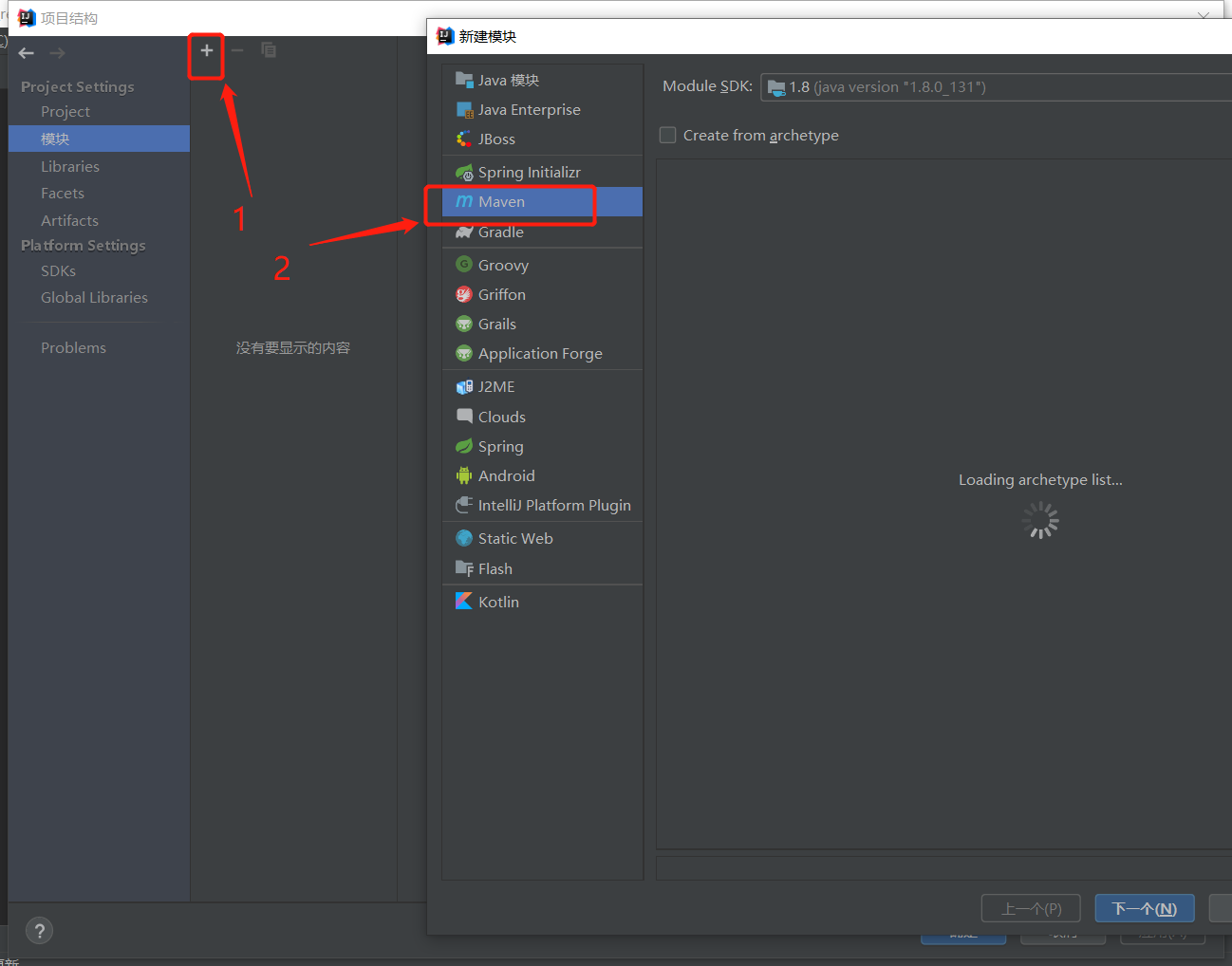Choose the Spring Initializr icon
Image resolution: width=1232 pixels, height=966 pixels.
point(464,173)
